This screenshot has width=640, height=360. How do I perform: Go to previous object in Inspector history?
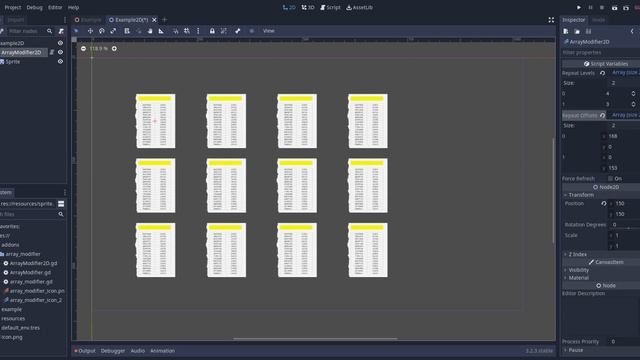tap(632, 31)
